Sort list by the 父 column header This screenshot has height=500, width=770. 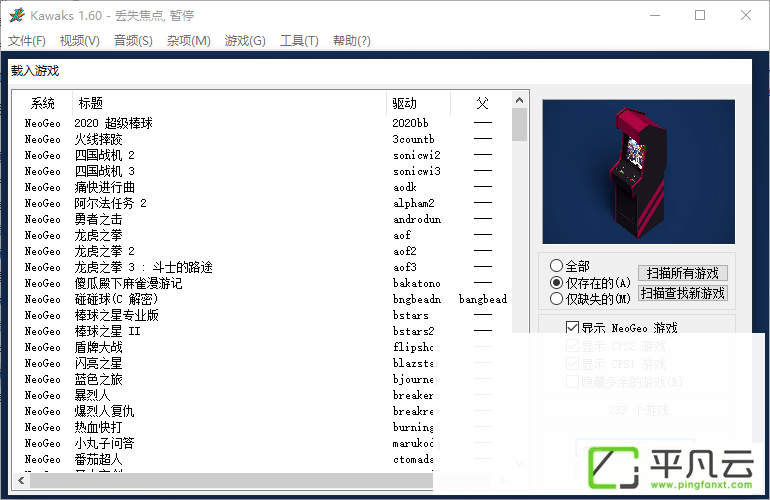tap(481, 103)
